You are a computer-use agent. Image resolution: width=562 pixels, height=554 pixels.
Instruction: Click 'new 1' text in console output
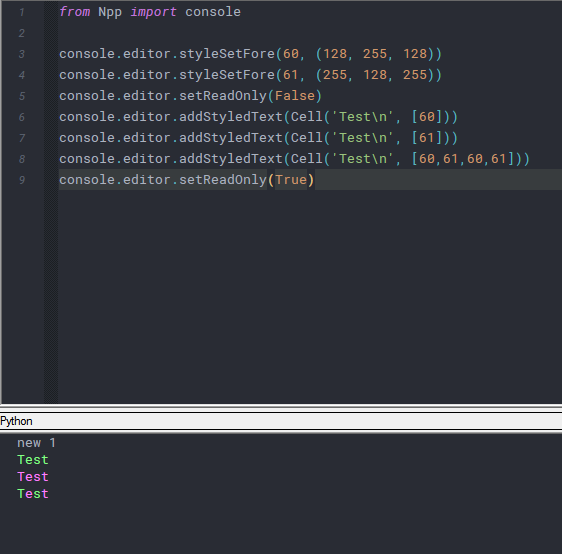36,443
